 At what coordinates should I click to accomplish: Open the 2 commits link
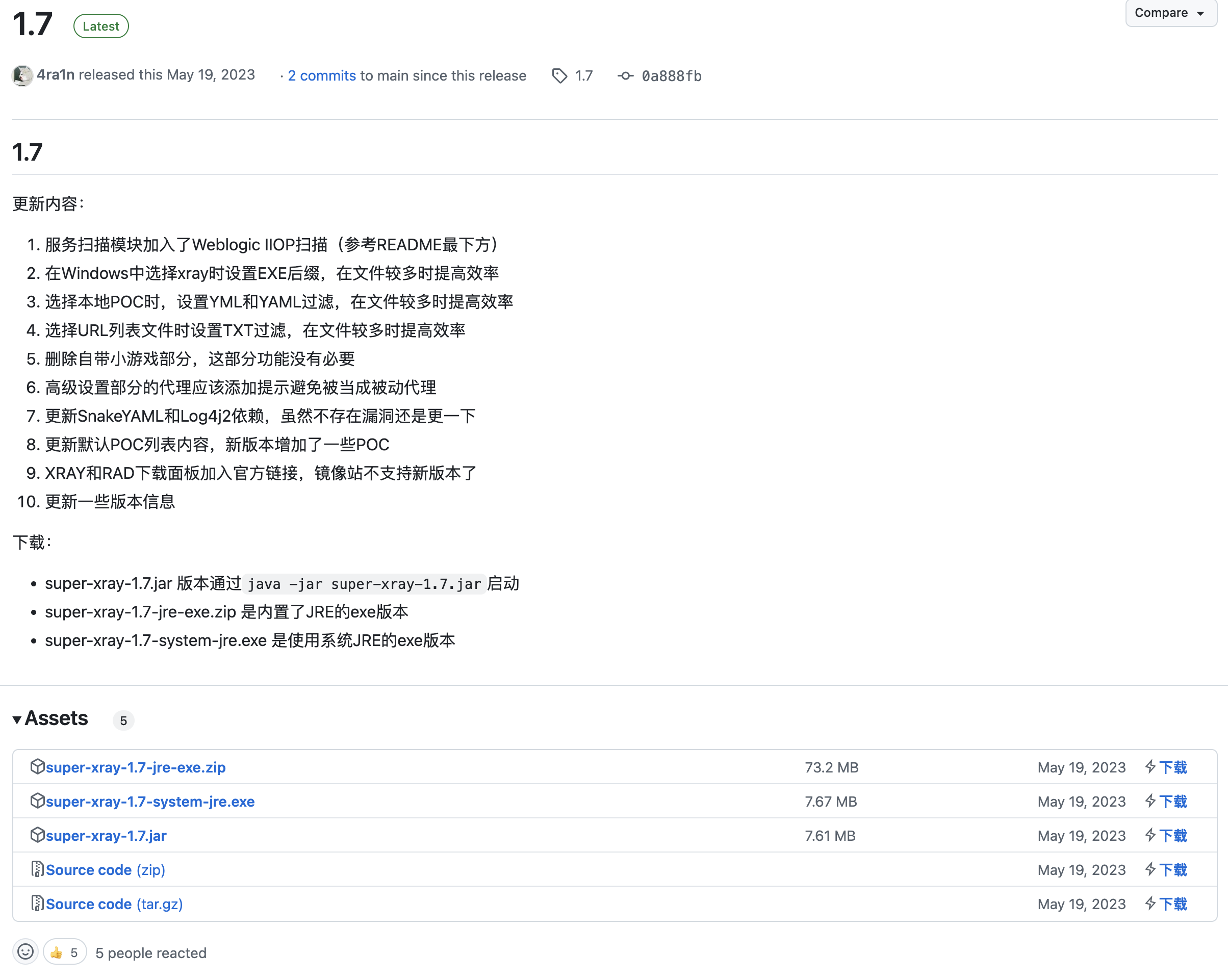click(x=322, y=76)
